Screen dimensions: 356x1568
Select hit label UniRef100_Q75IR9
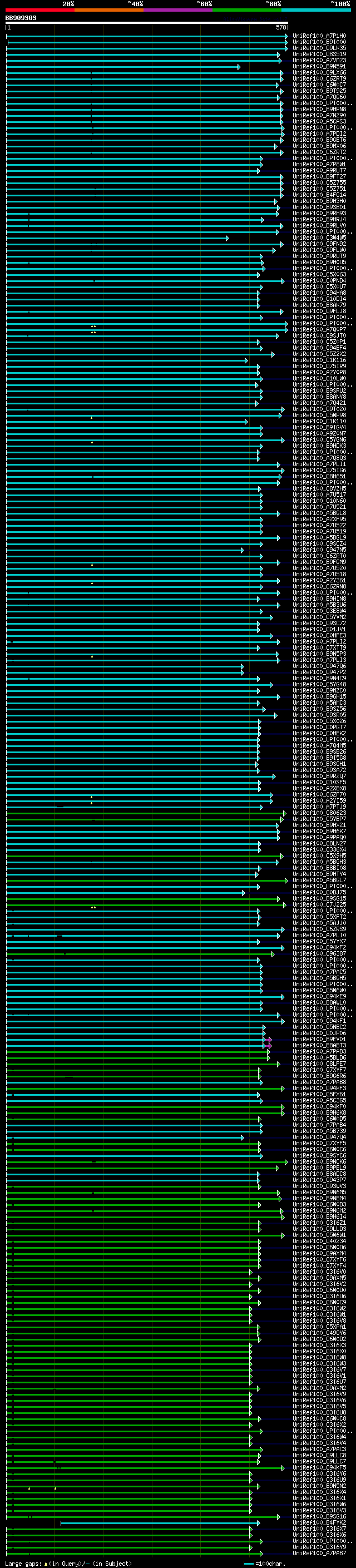[319, 367]
